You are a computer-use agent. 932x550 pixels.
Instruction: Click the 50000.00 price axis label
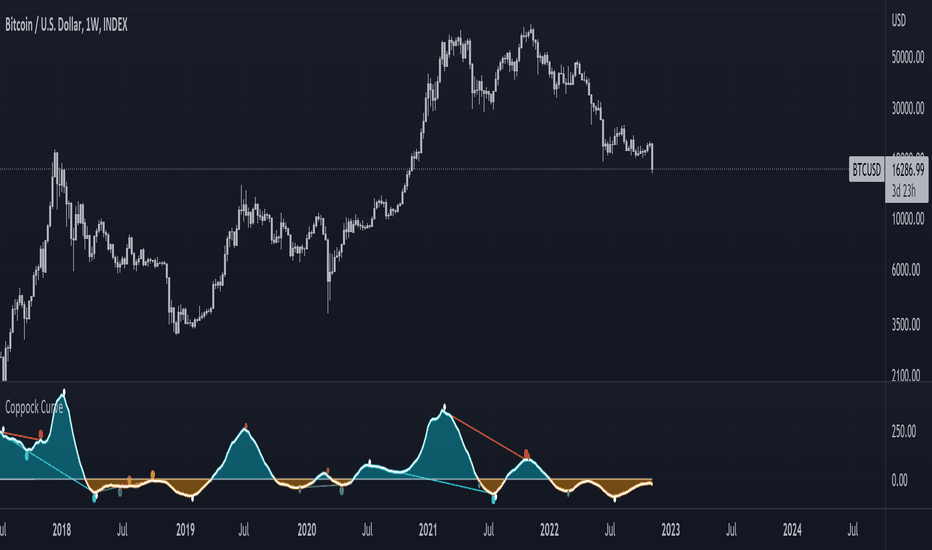[908, 57]
